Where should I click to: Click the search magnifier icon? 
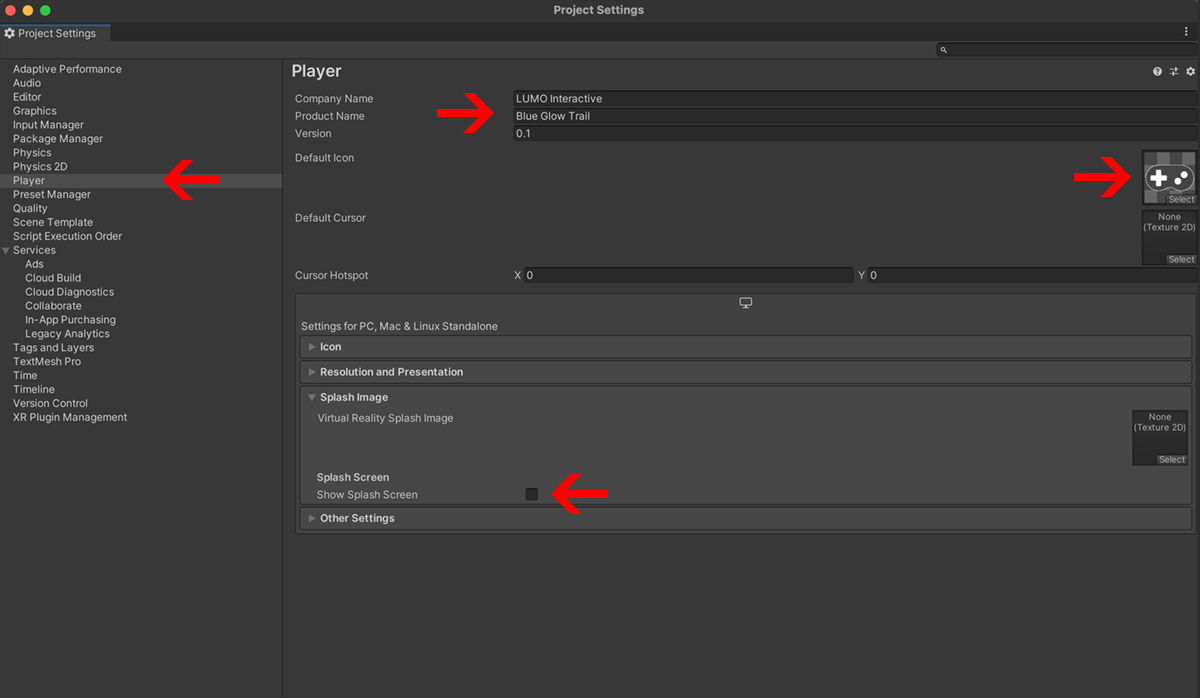tap(944, 50)
